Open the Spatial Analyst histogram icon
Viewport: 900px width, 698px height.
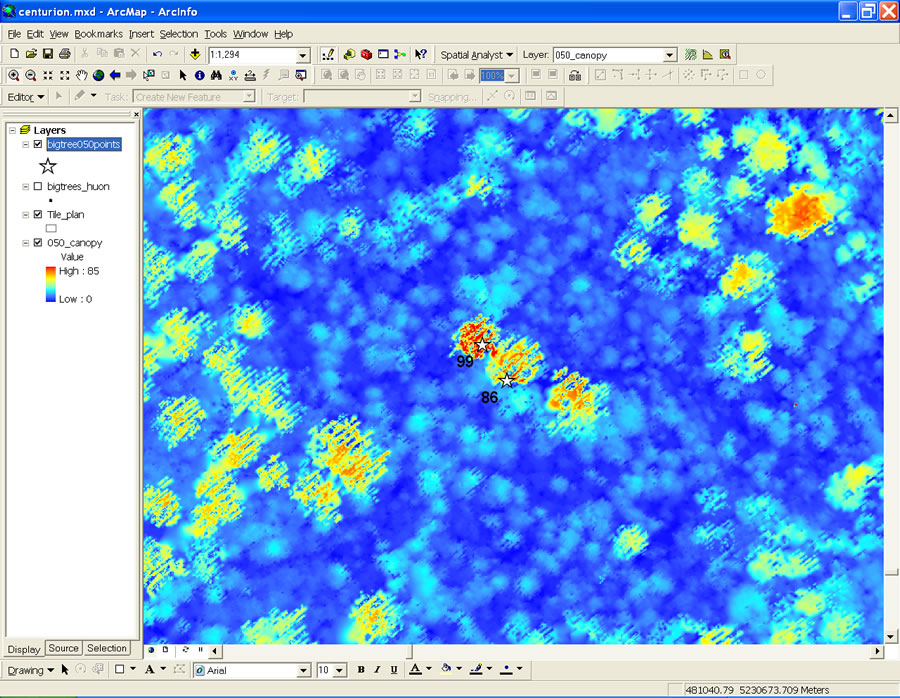[708, 55]
